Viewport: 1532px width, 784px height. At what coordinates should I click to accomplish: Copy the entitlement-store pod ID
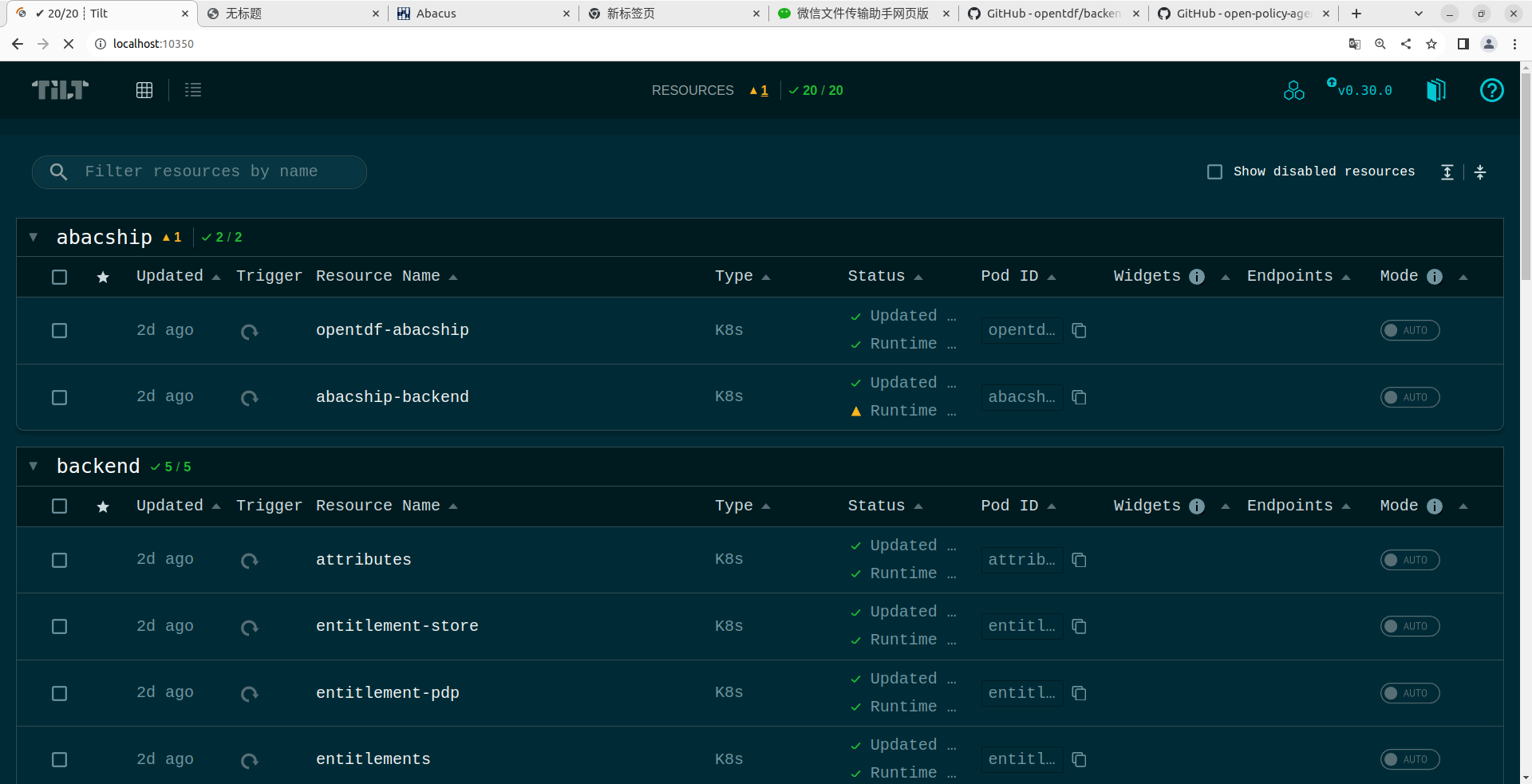point(1079,626)
